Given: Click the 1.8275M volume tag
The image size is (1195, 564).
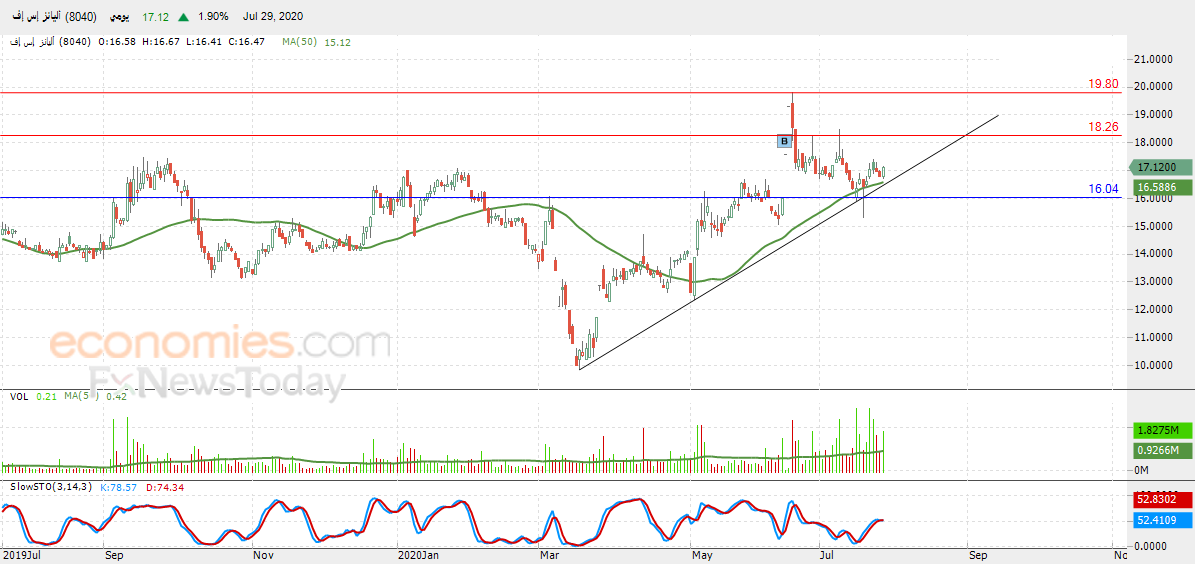Looking at the screenshot, I should 1161,429.
